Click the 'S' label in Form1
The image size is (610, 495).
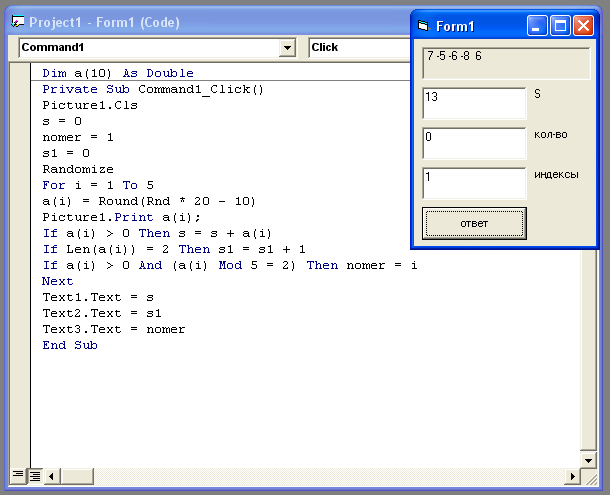pyautogui.click(x=537, y=94)
